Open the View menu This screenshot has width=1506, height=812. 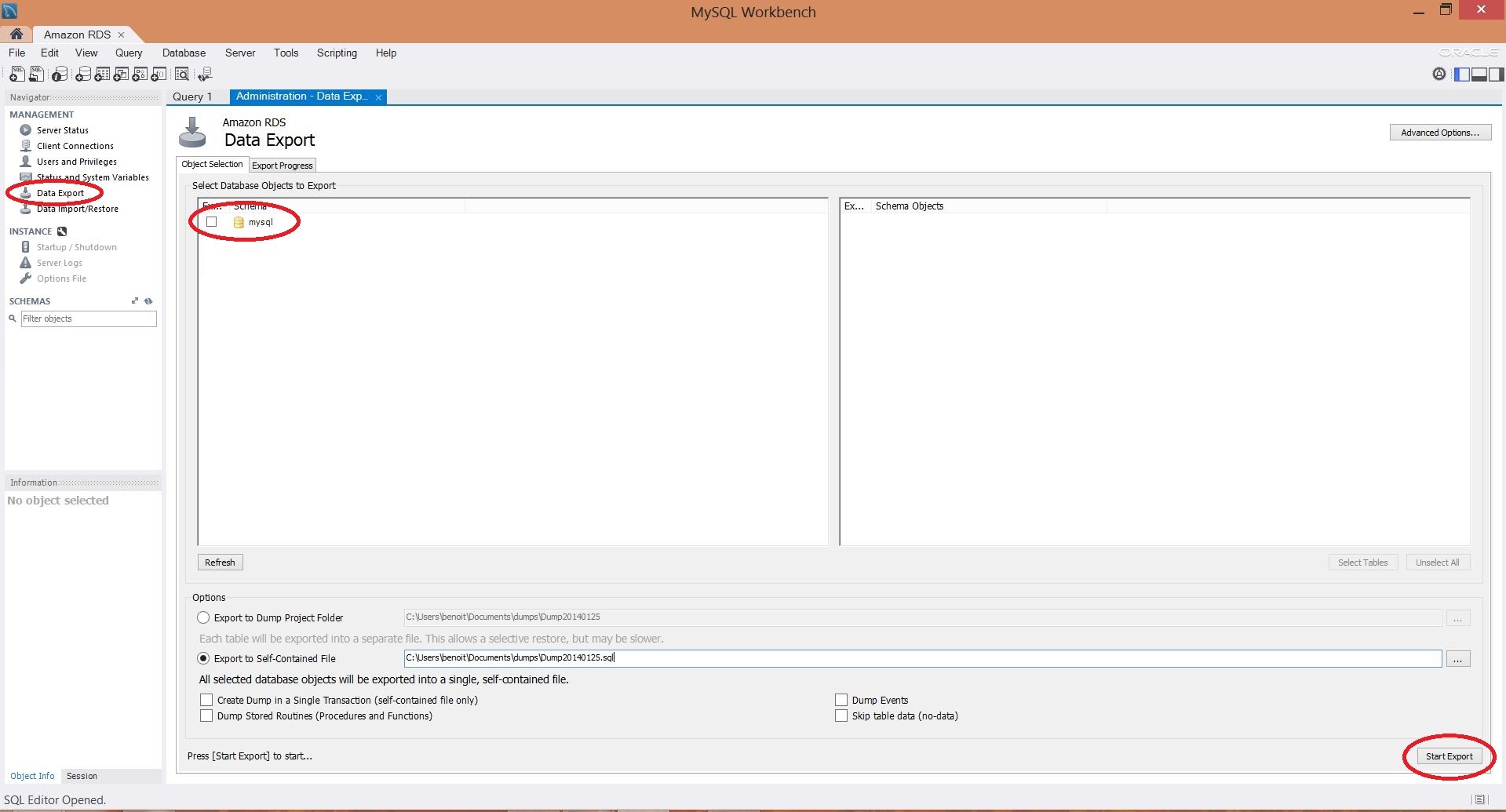click(x=86, y=53)
